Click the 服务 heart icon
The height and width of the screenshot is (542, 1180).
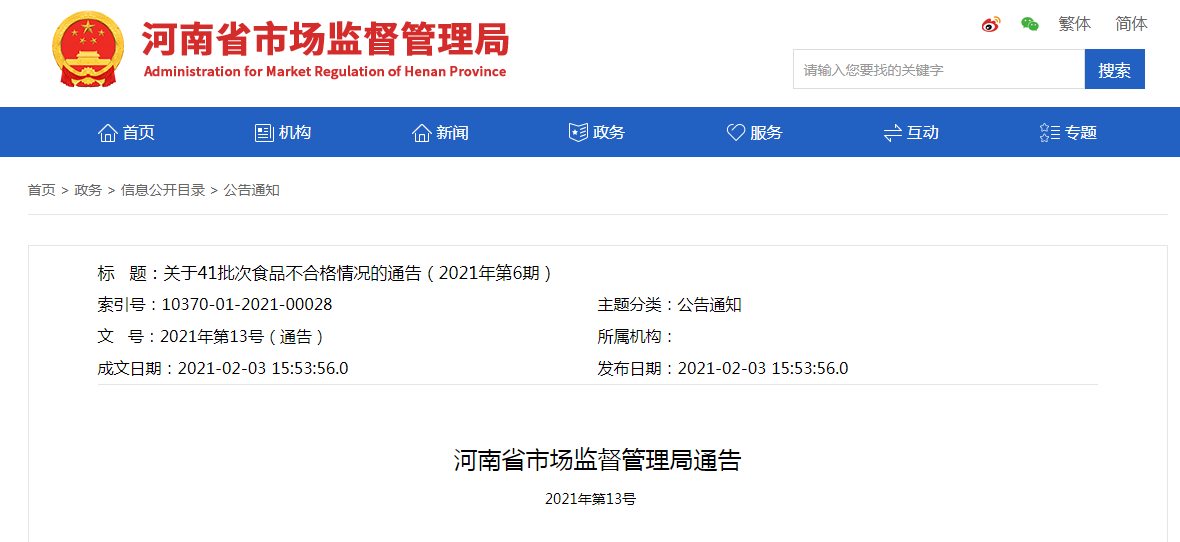pyautogui.click(x=735, y=133)
